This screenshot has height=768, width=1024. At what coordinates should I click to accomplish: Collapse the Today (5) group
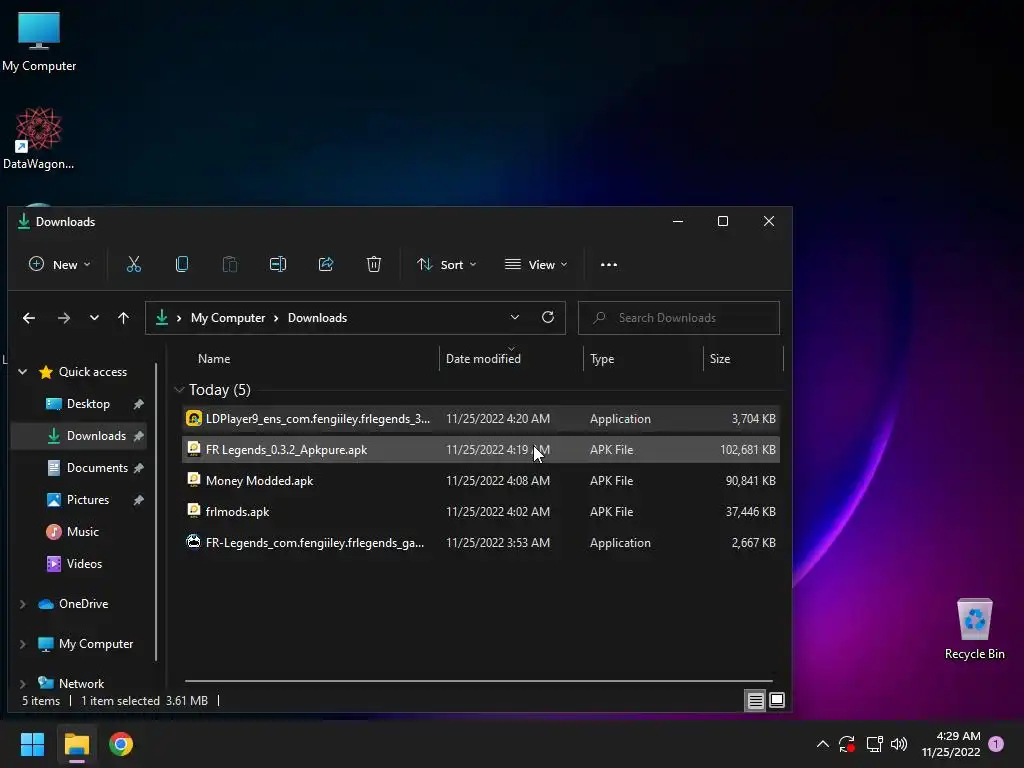[x=179, y=390]
